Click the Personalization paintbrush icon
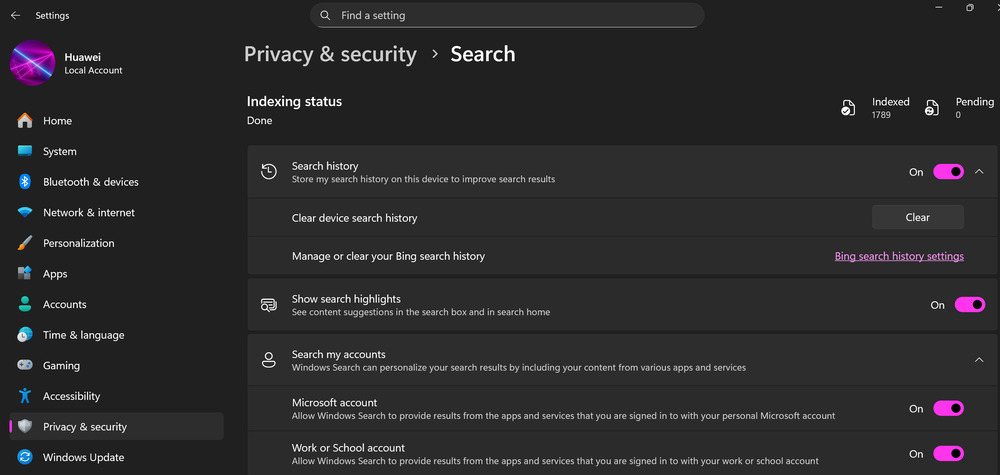 pos(25,243)
